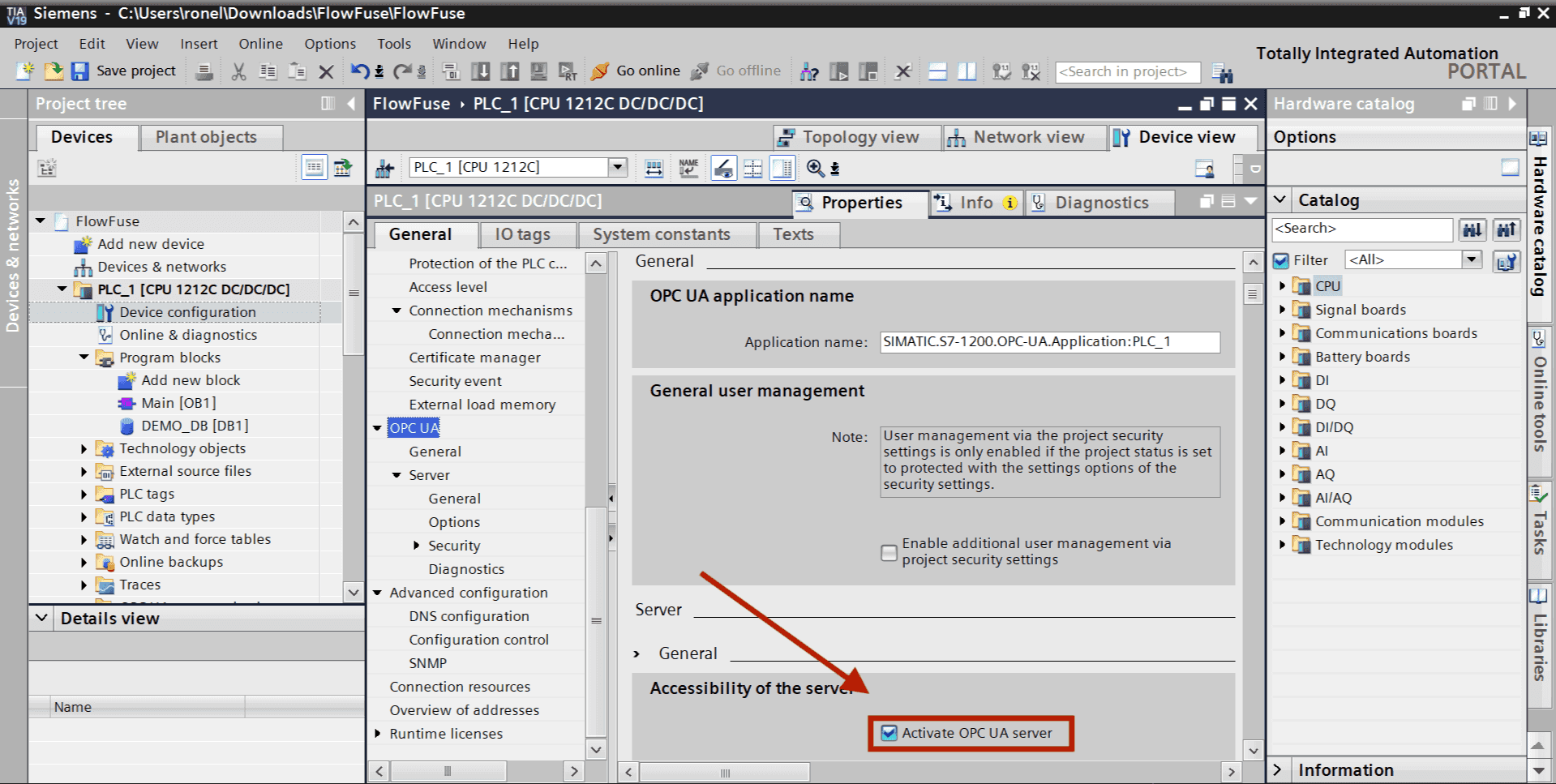This screenshot has height=784, width=1556.
Task: Collapse the OPC UA section in properties
Action: click(378, 427)
